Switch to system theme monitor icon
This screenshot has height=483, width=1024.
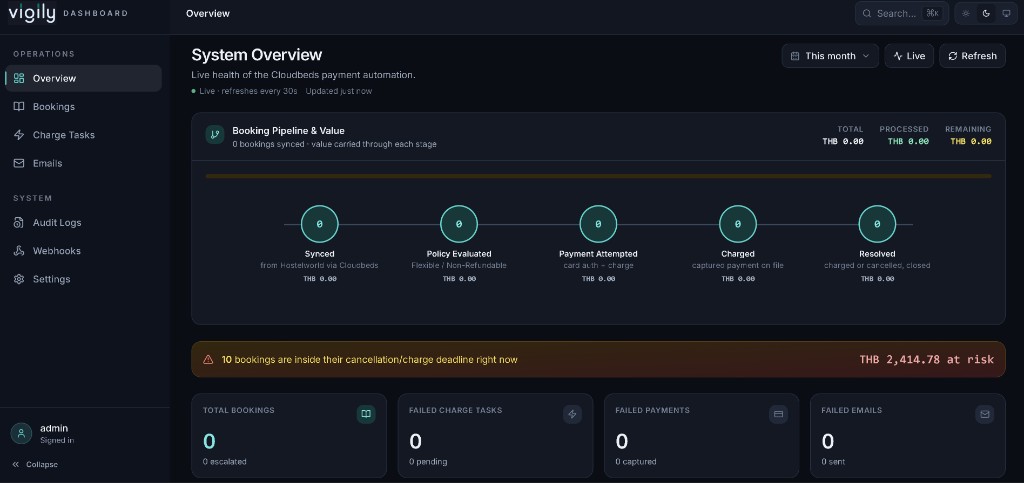point(1006,13)
